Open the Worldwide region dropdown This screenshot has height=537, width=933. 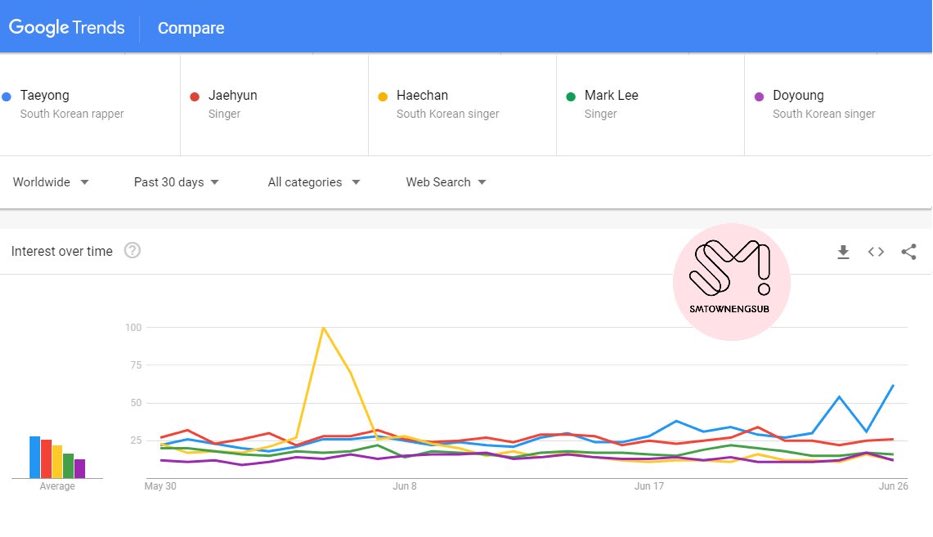51,182
